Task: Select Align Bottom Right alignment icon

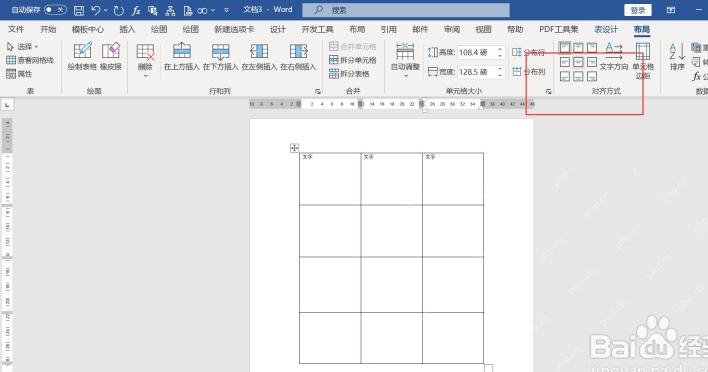Action: [592, 76]
